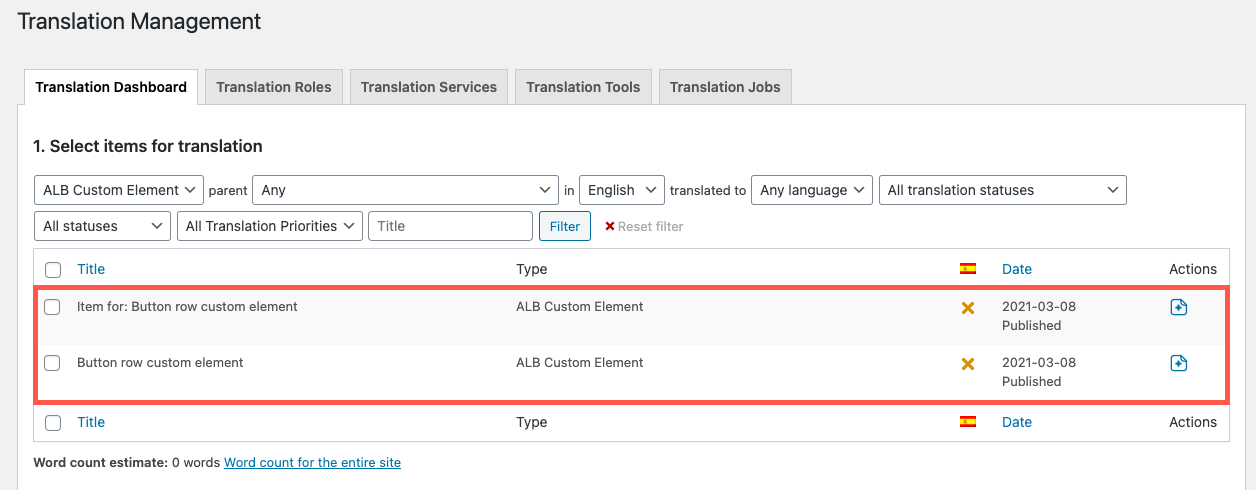Screen dimensions: 1256x490
Task: Check the 'Item for: Button row custom element' checkbox
Action: pos(53,308)
